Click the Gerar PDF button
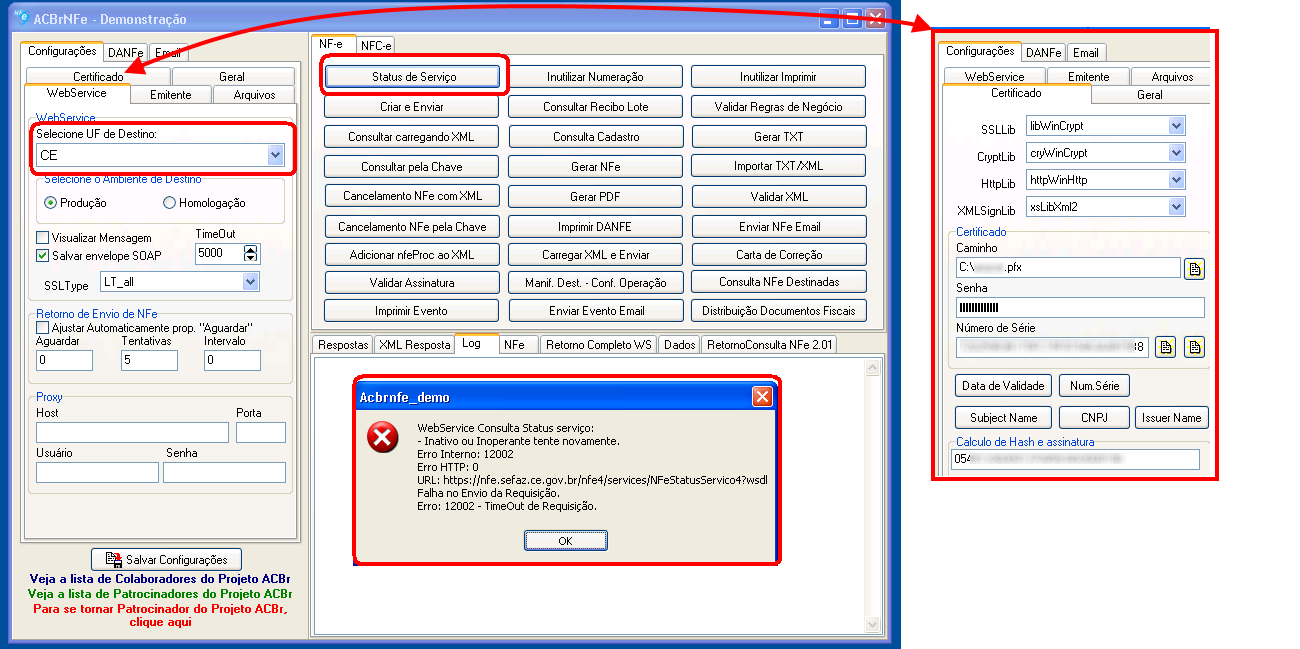This screenshot has height=649, width=1300. tap(595, 197)
